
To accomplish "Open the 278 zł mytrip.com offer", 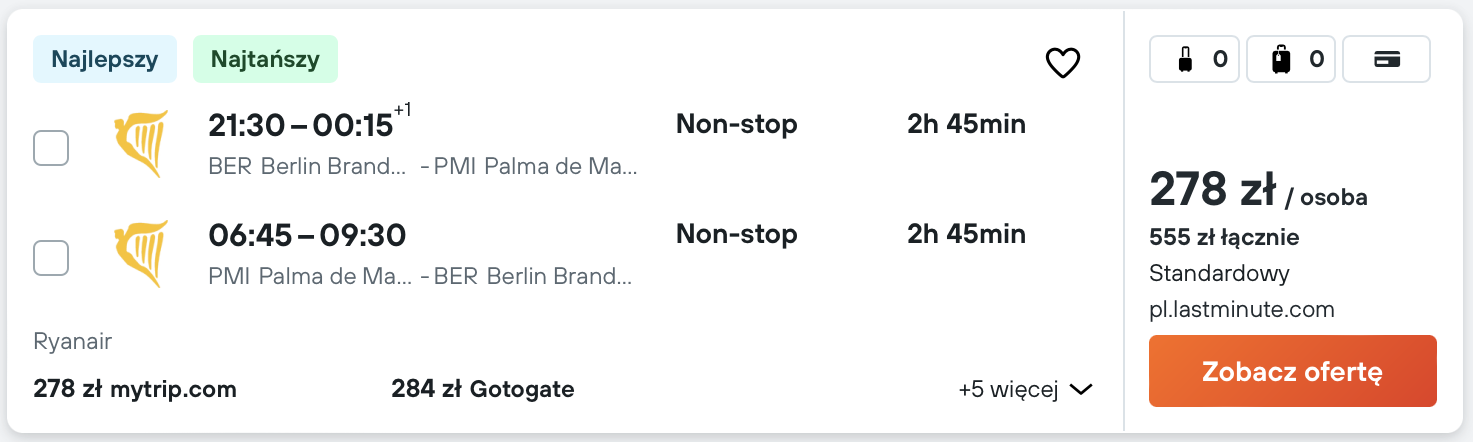I will [x=135, y=389].
